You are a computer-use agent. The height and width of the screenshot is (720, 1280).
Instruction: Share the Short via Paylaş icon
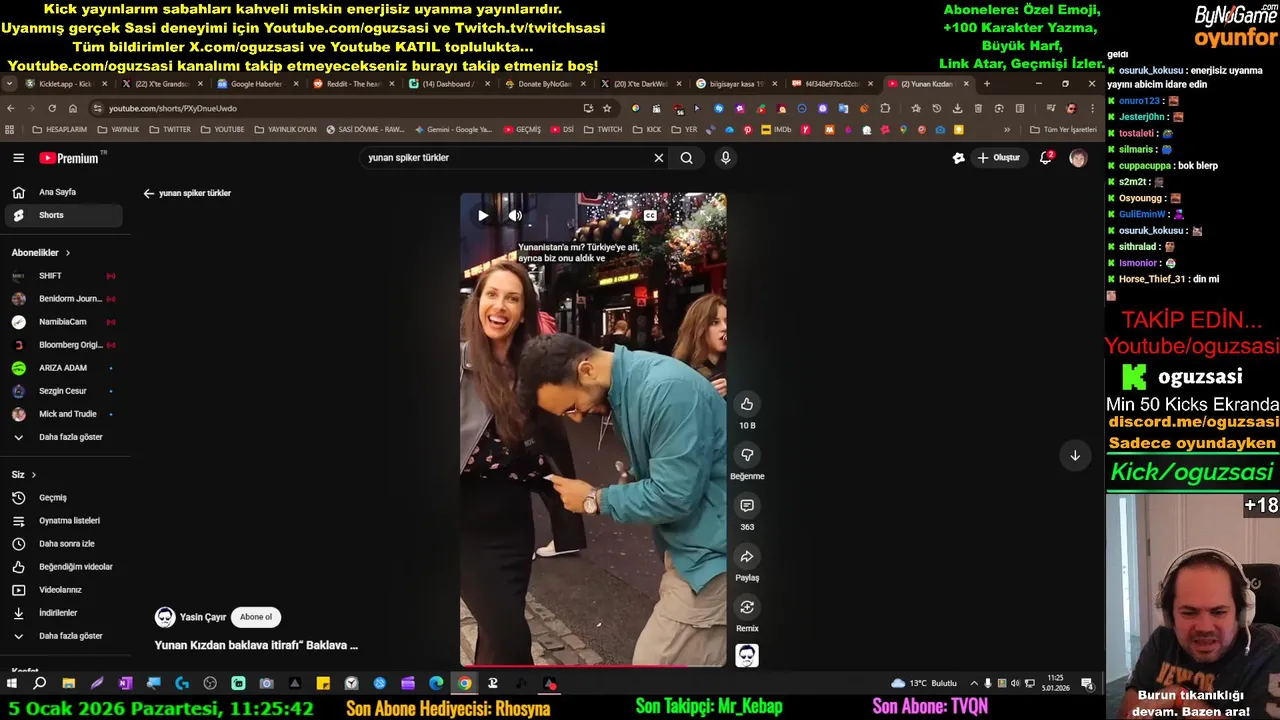click(747, 557)
